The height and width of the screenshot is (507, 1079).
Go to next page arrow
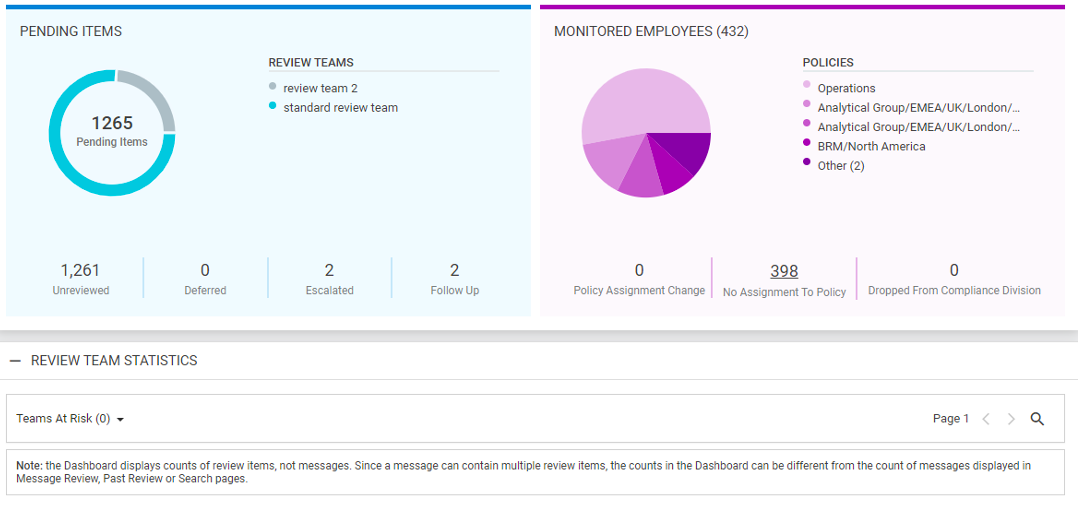[1011, 419]
